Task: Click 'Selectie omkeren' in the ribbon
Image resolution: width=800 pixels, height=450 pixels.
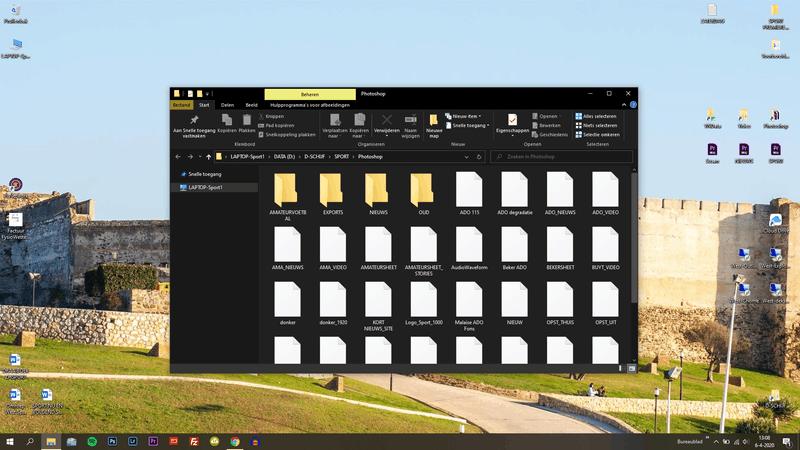Action: [x=600, y=134]
